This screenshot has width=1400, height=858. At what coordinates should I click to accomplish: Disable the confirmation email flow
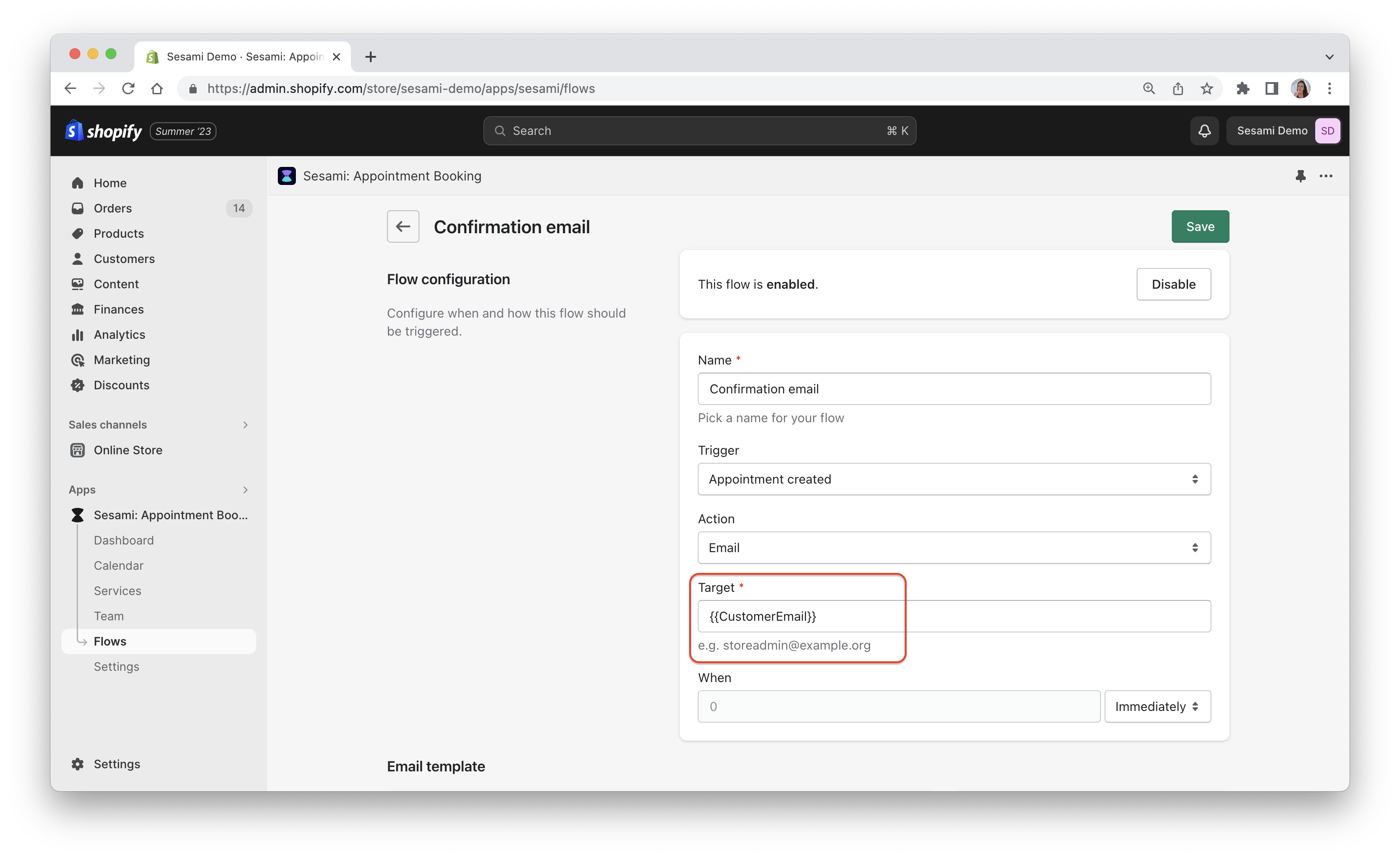tap(1173, 284)
